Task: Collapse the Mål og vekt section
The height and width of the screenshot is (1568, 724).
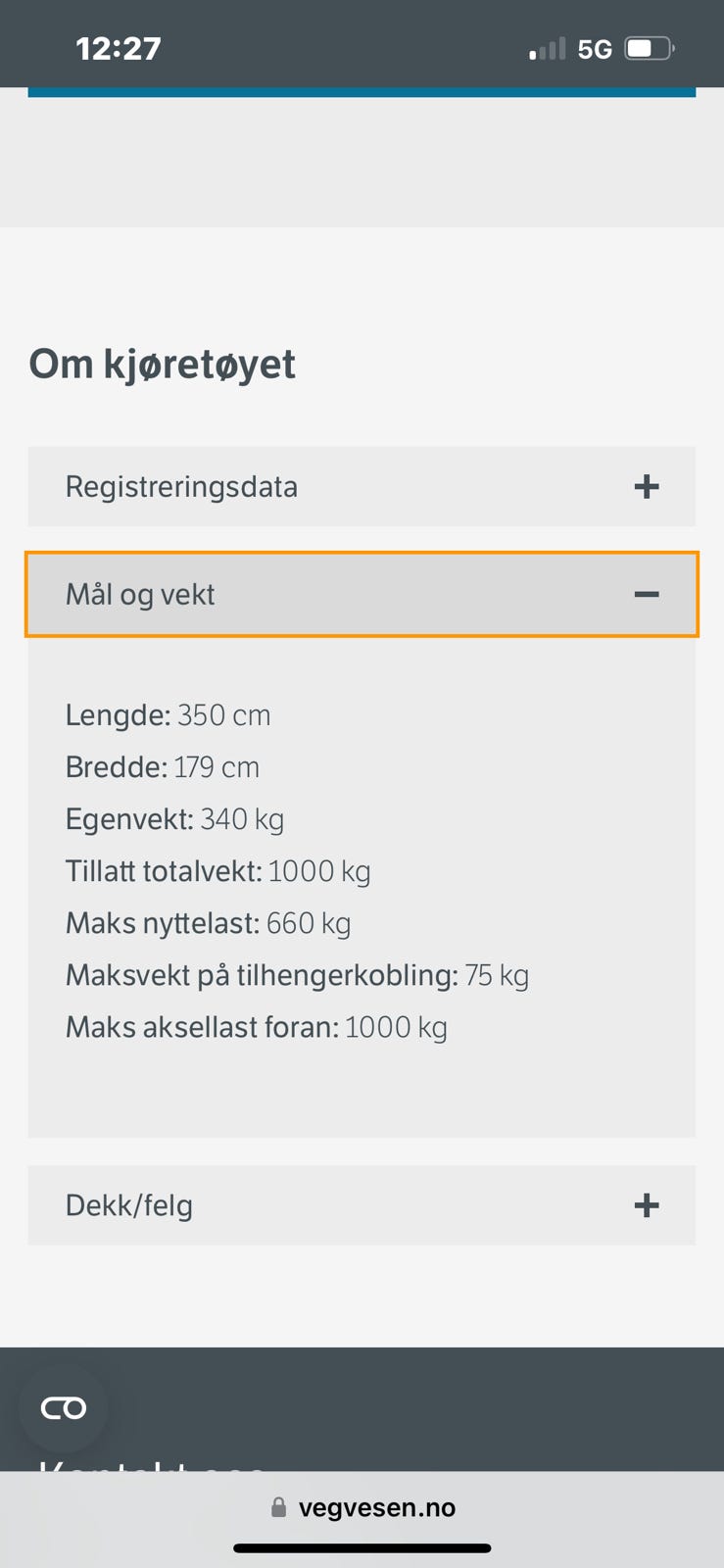Action: click(140, 595)
